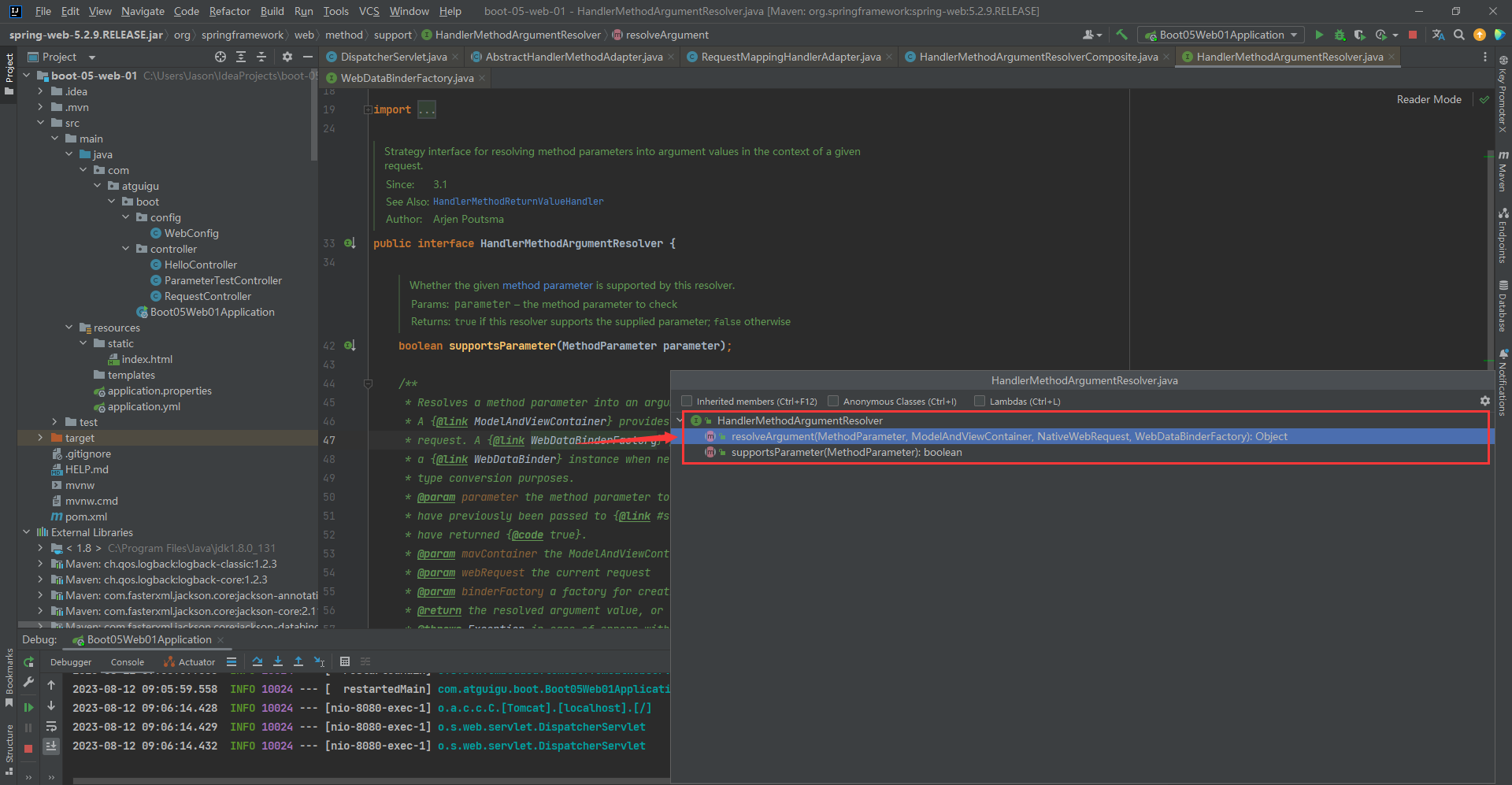Select supportsParameter method in structure popup
The height and width of the screenshot is (785, 1512).
pyautogui.click(x=846, y=452)
